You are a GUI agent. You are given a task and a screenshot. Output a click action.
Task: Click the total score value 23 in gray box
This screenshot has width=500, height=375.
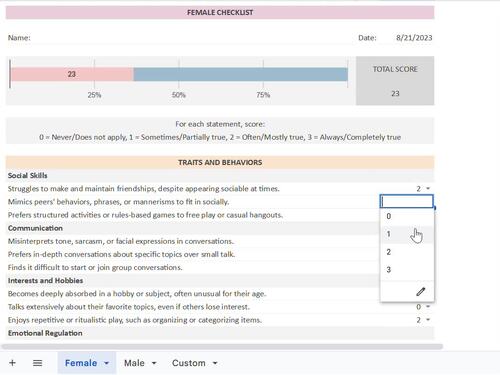point(395,93)
